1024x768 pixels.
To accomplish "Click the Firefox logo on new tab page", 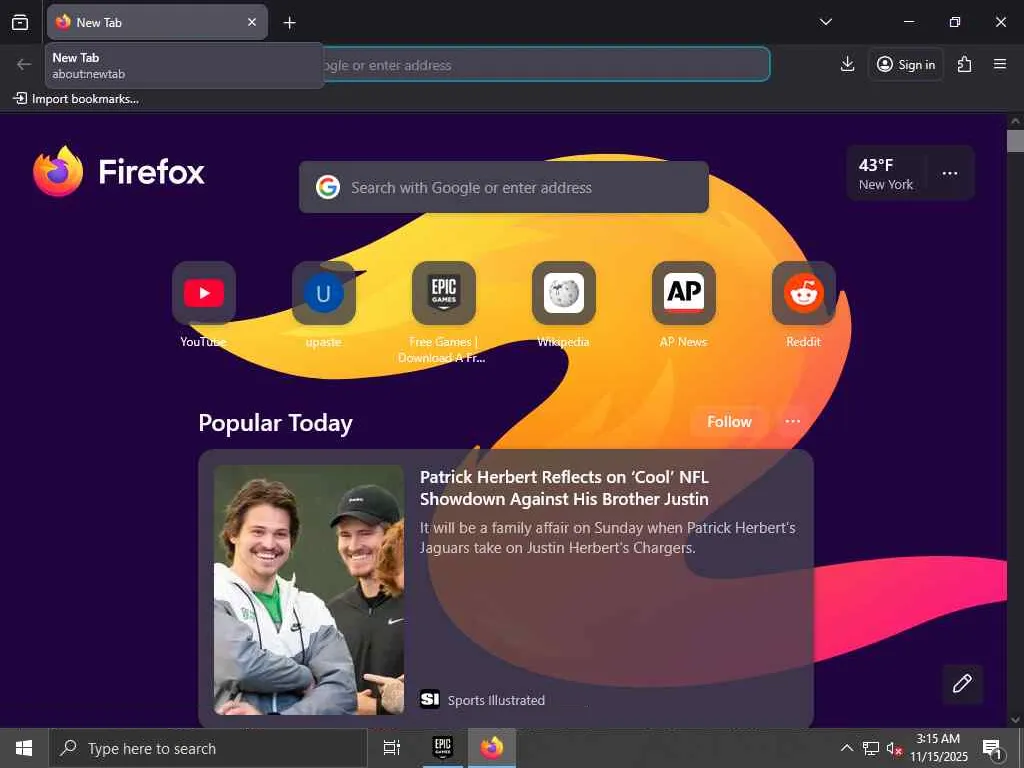I will pyautogui.click(x=118, y=172).
